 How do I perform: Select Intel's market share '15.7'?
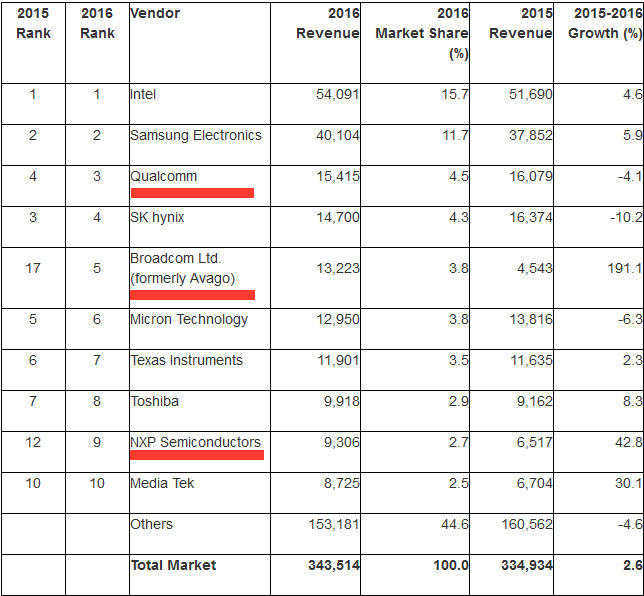[455, 94]
